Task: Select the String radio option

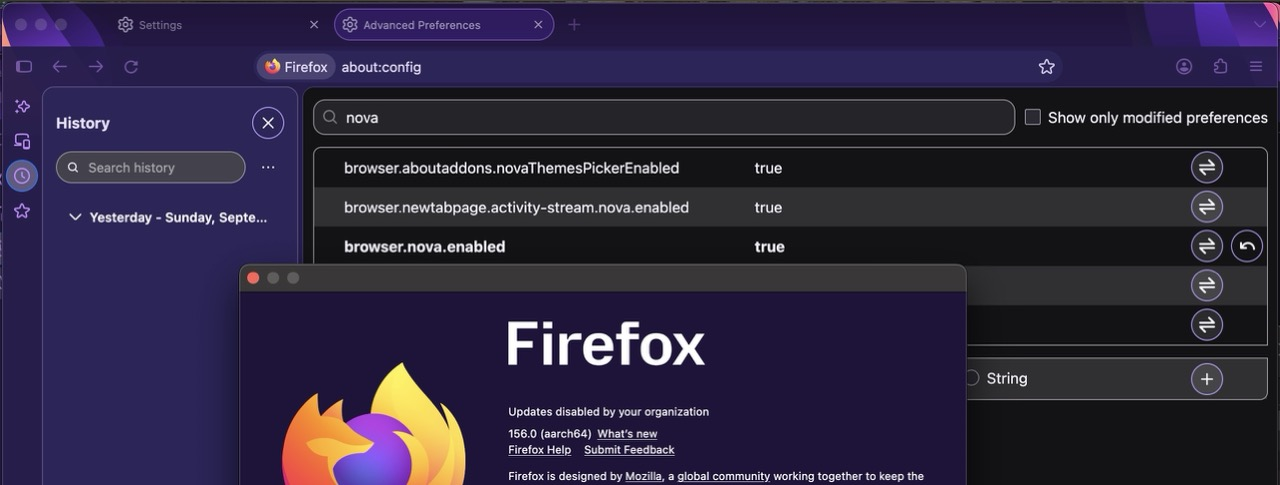Action: [972, 378]
